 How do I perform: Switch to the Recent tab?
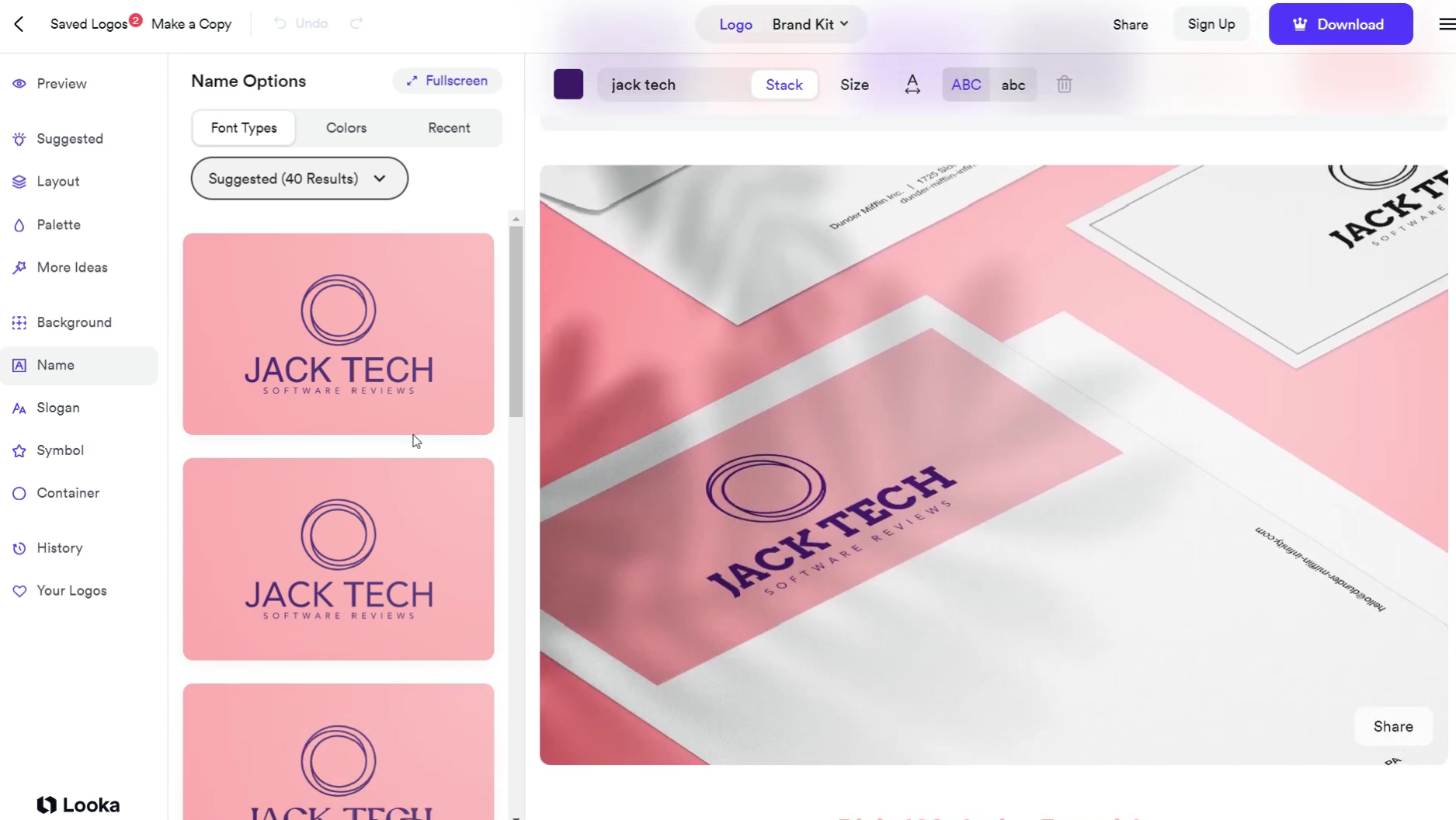point(448,127)
